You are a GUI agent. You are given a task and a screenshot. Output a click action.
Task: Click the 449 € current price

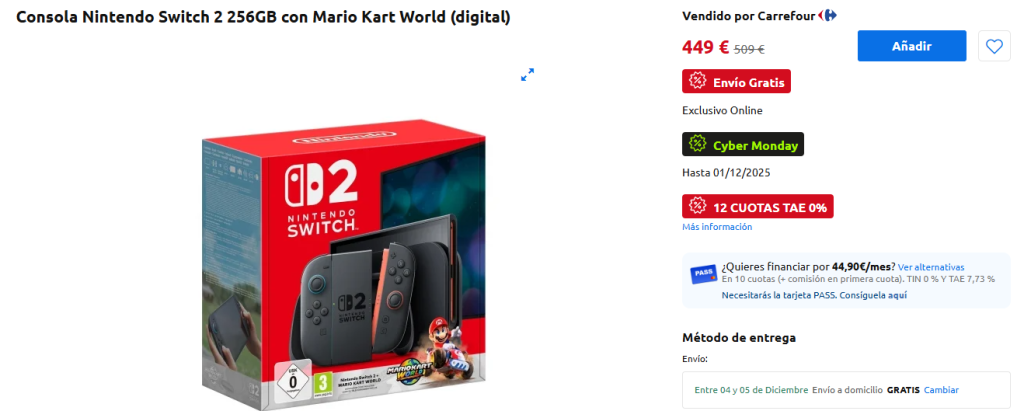click(x=705, y=47)
